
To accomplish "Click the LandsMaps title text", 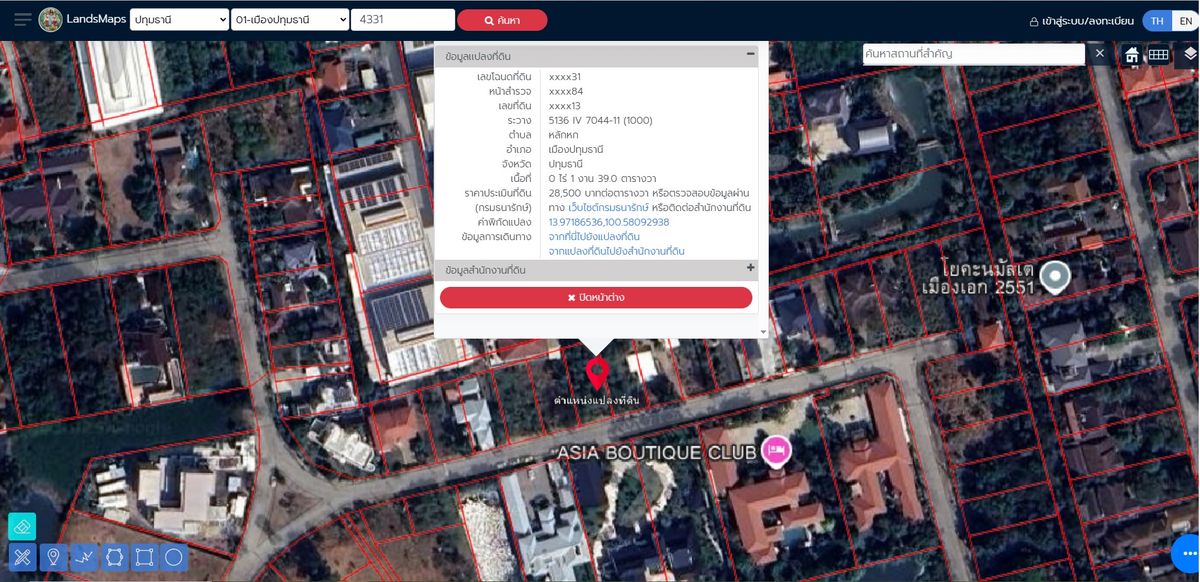I will tap(97, 20).
